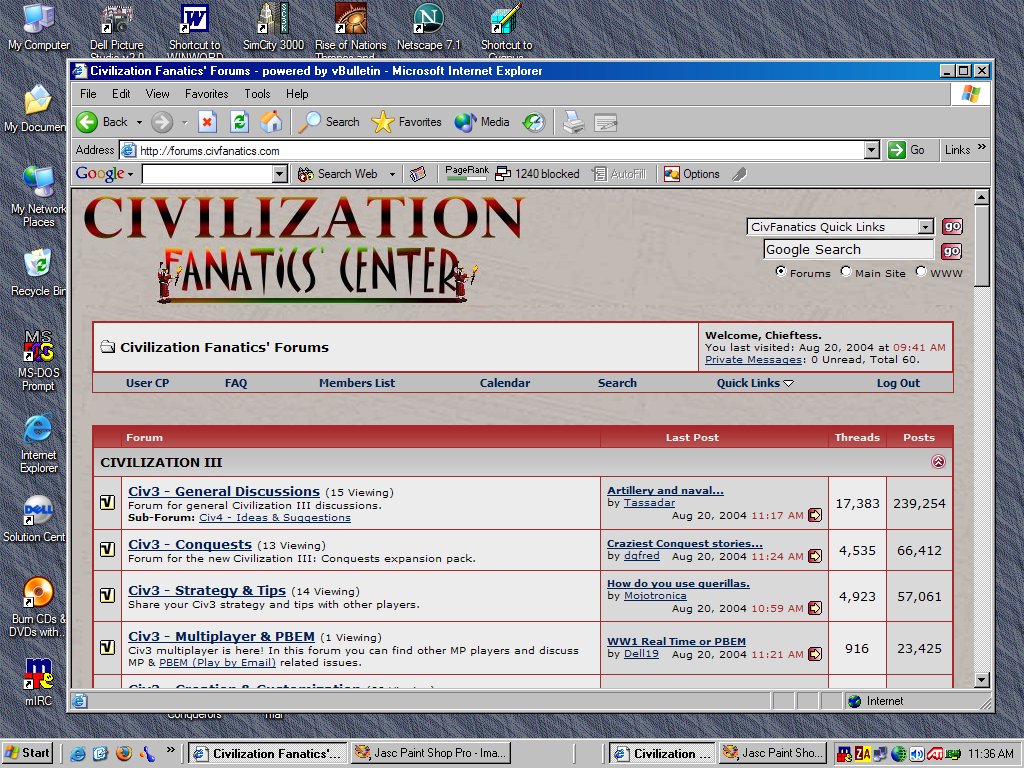This screenshot has width=1024, height=768.
Task: Open the Private Messages link
Action: (x=753, y=360)
